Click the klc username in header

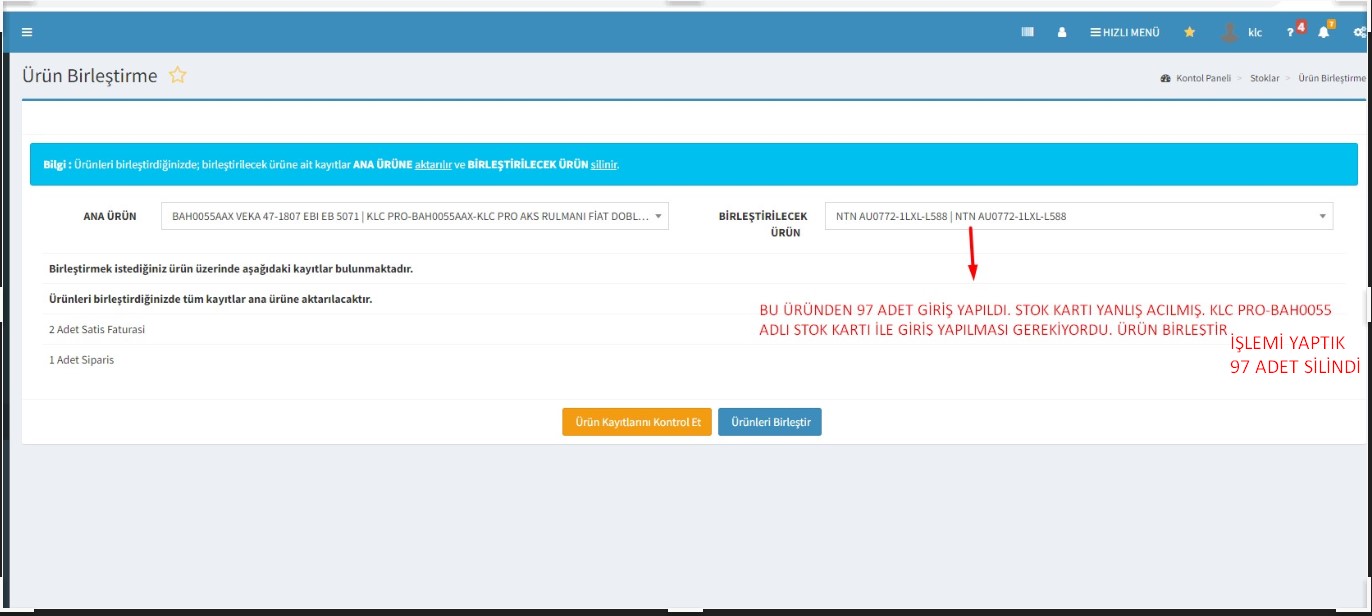coord(1255,32)
